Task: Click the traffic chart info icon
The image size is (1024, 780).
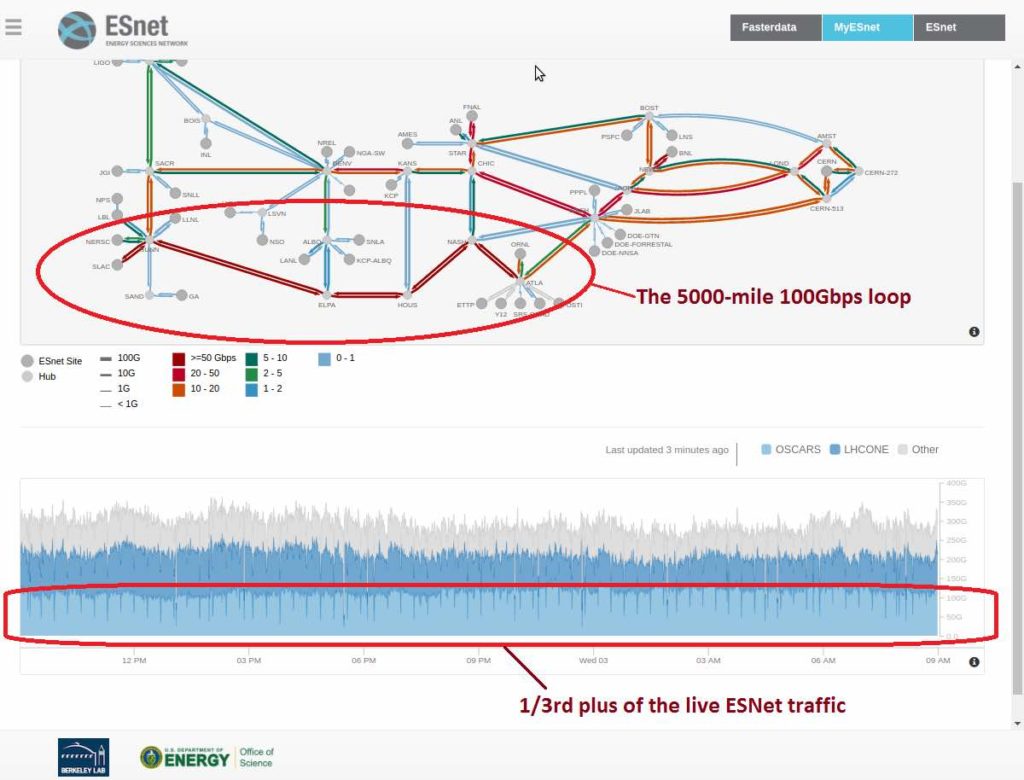Action: point(974,662)
